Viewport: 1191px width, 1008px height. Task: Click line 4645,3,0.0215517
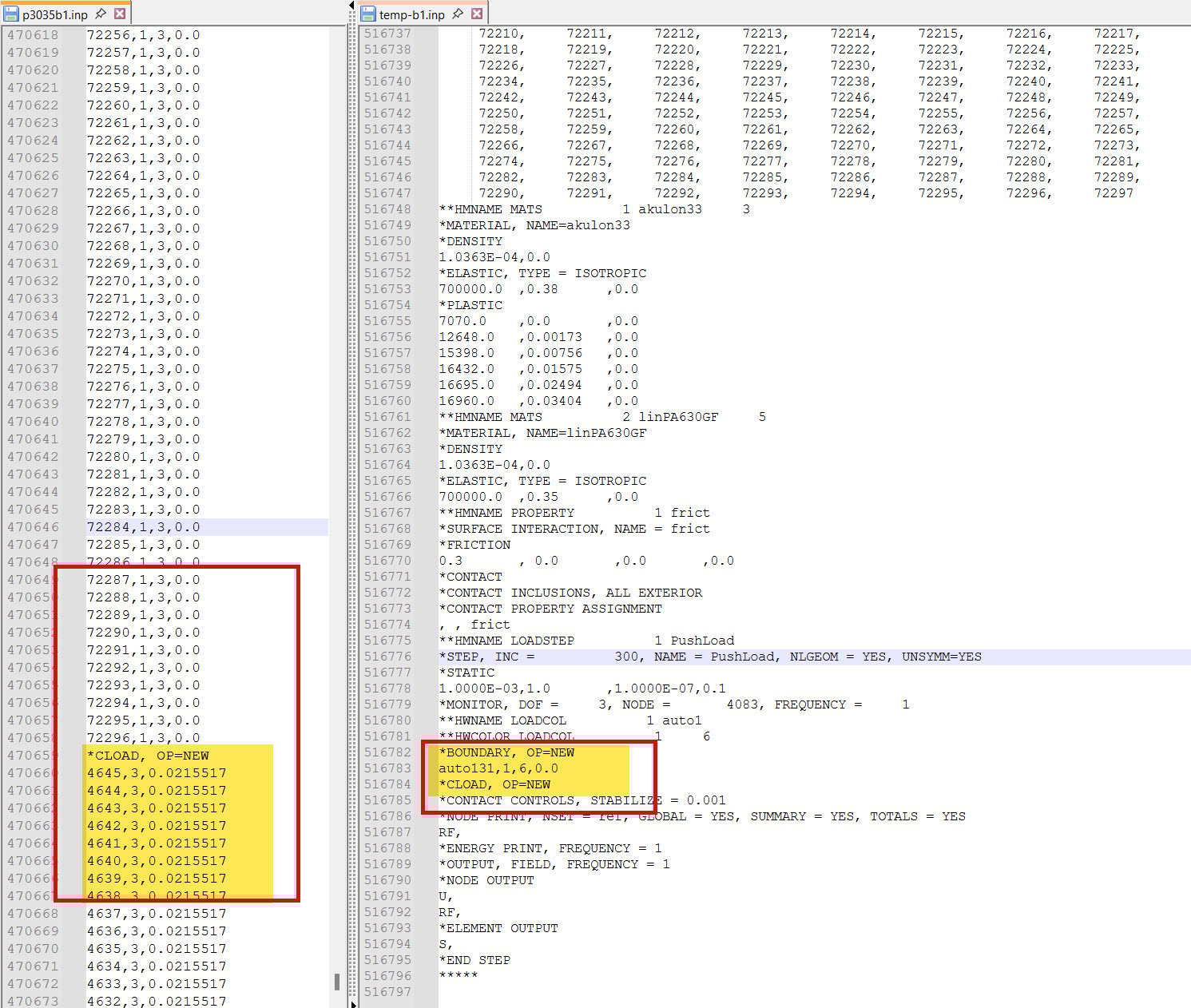[x=157, y=773]
